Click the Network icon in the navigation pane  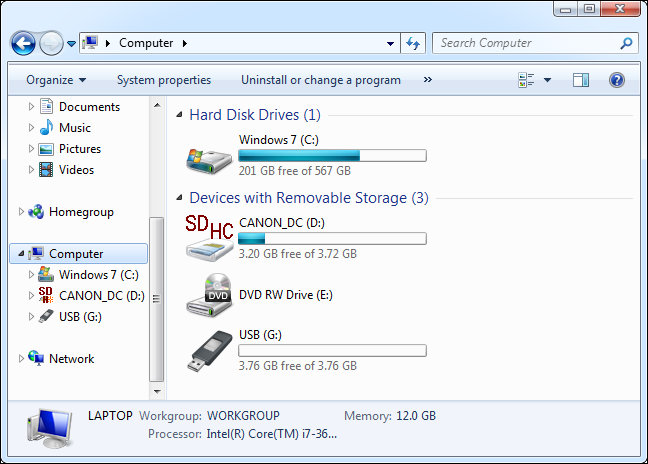click(36, 358)
